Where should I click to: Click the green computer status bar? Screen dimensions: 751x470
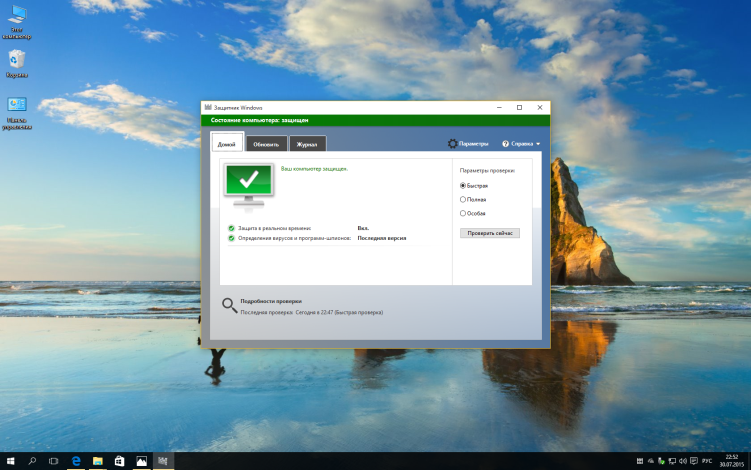[x=376, y=120]
